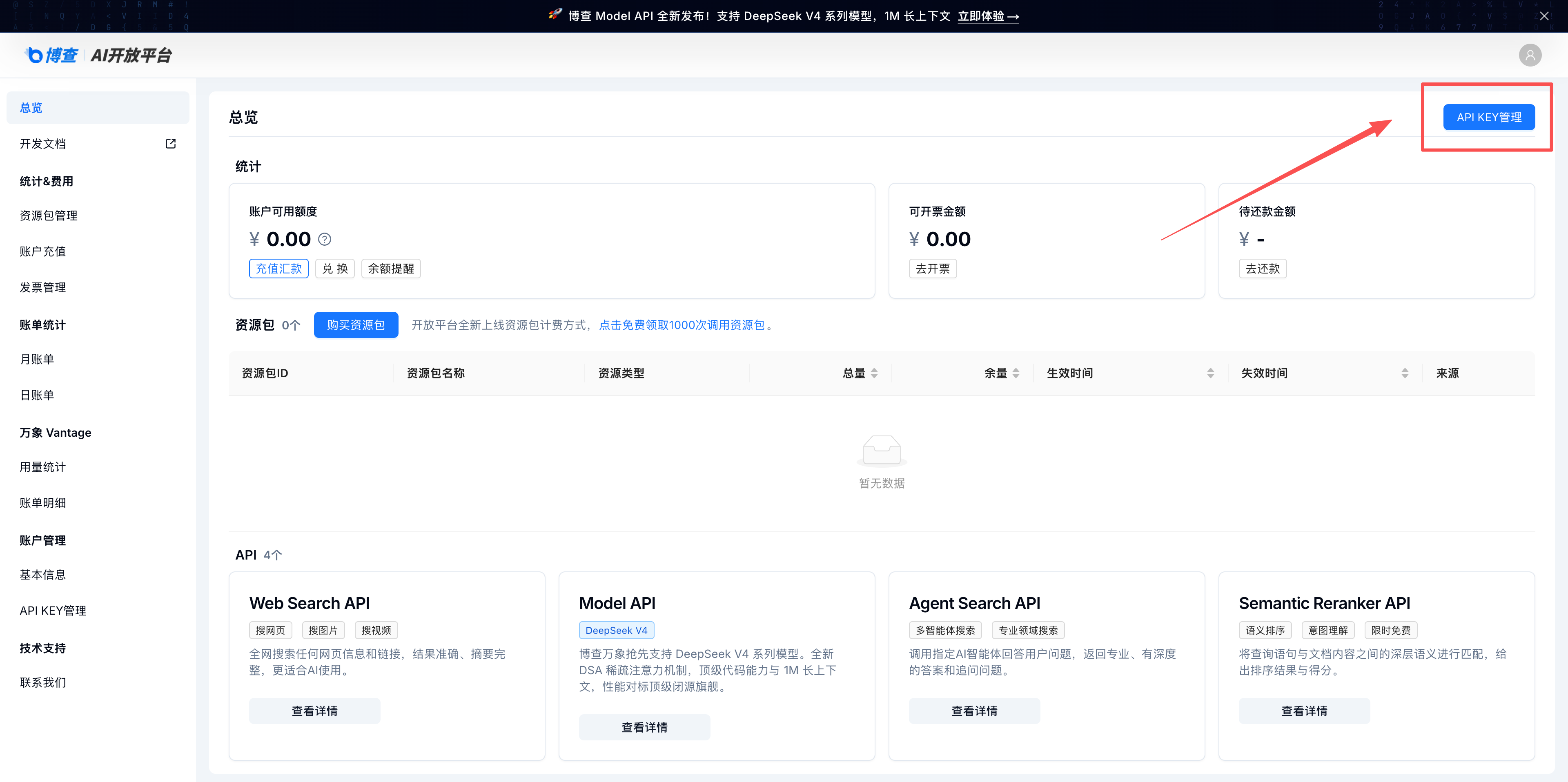The image size is (1568, 782).
Task: Go to 账户充值 page
Action: pos(98,251)
